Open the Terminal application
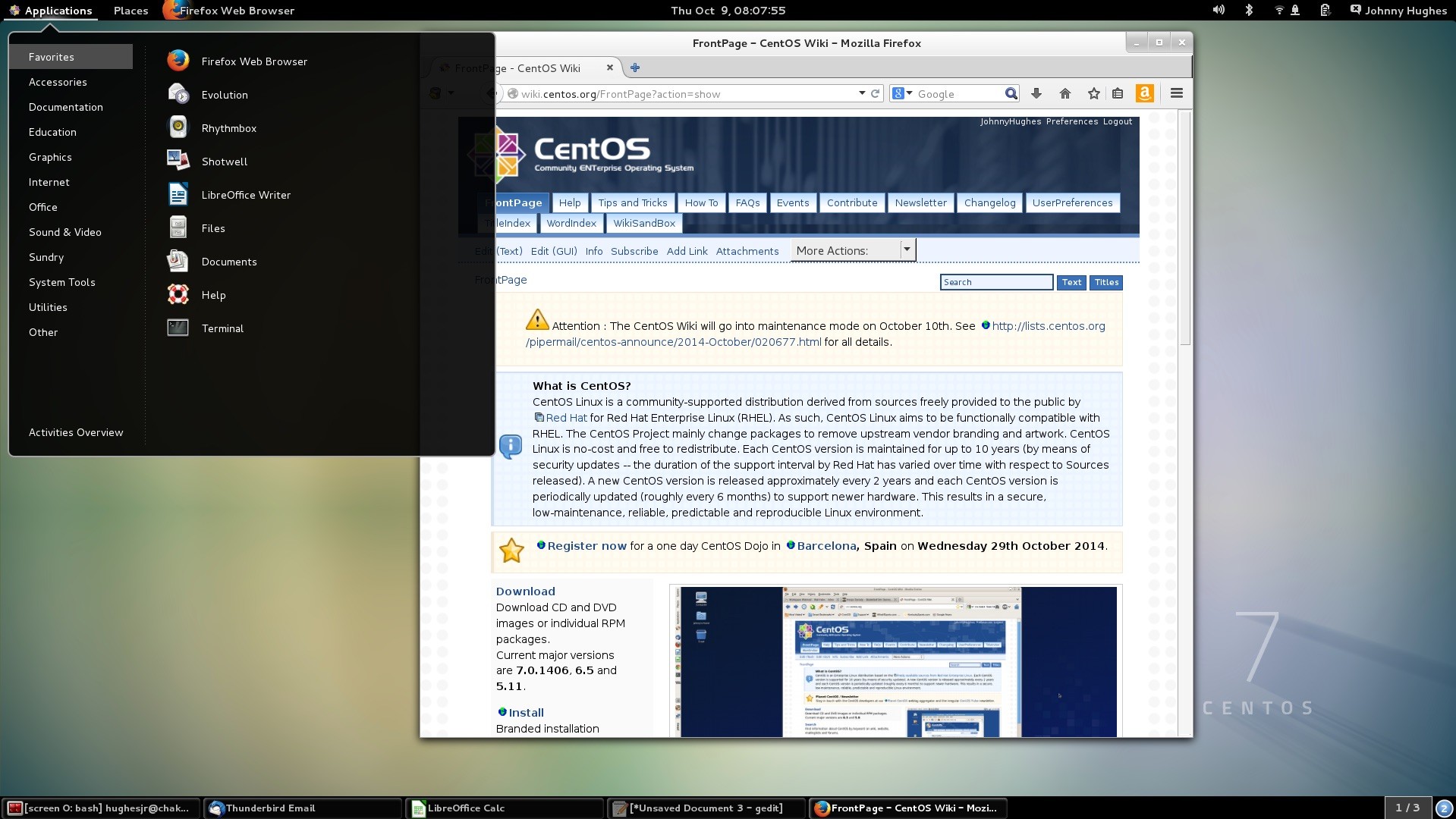Image resolution: width=1456 pixels, height=819 pixels. click(222, 328)
